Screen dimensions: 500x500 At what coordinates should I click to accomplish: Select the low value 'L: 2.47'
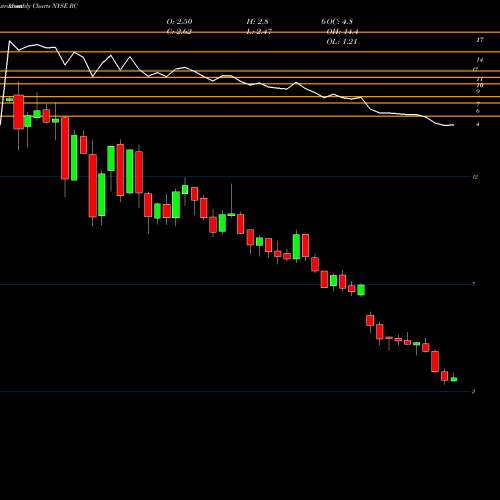pos(259,32)
